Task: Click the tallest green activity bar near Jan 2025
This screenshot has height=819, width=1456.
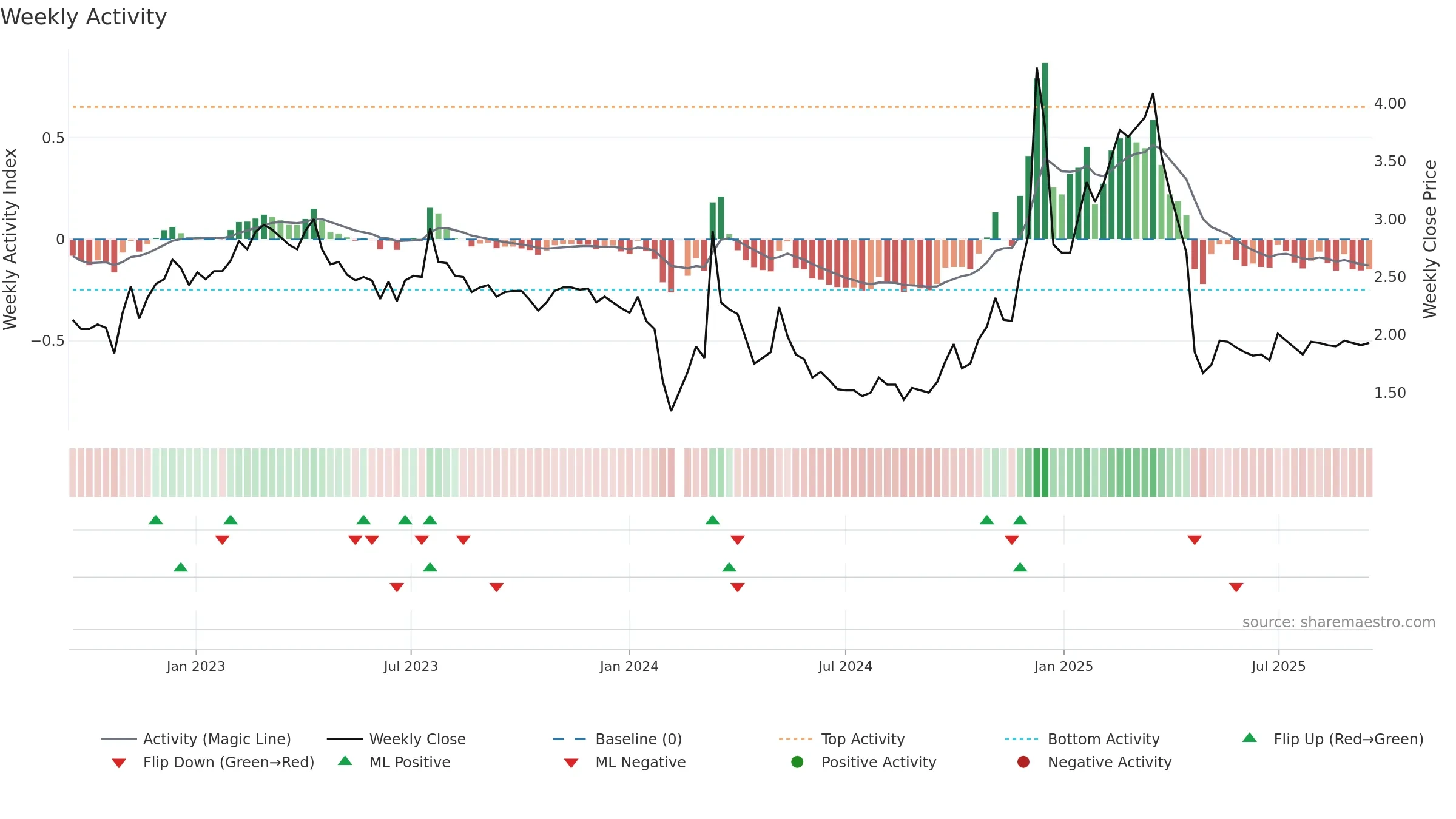Action: 1045,151
